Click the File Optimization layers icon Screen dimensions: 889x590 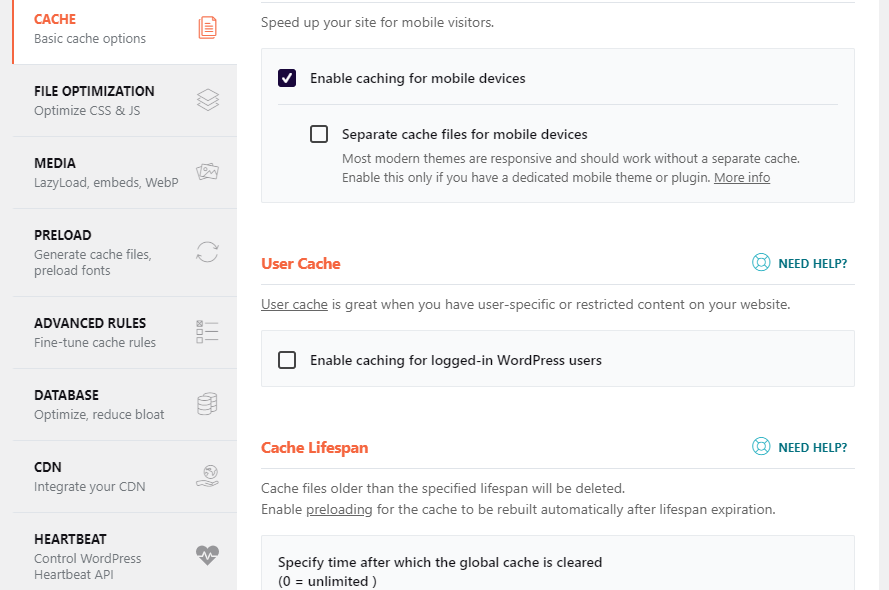(208, 100)
